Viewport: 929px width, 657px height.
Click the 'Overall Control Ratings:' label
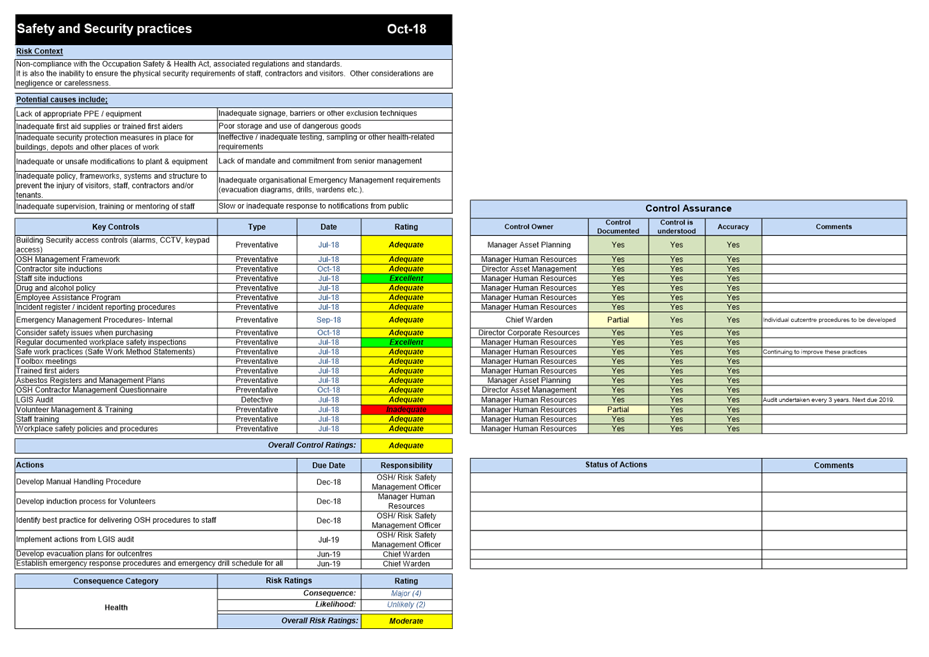312,445
